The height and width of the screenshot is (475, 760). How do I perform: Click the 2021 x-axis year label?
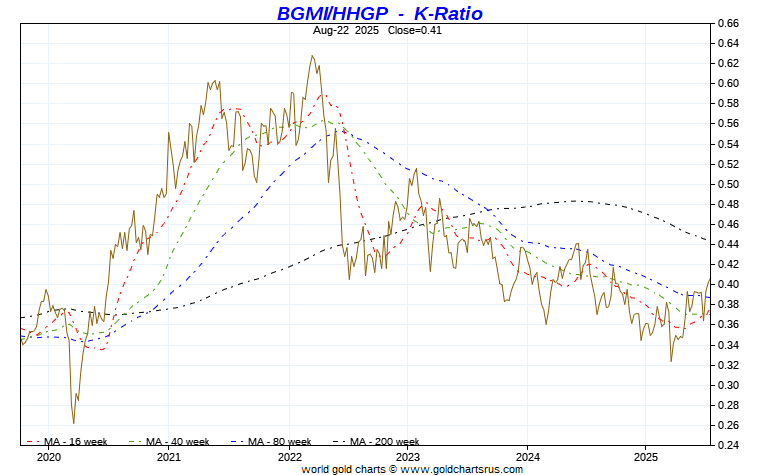pos(169,457)
